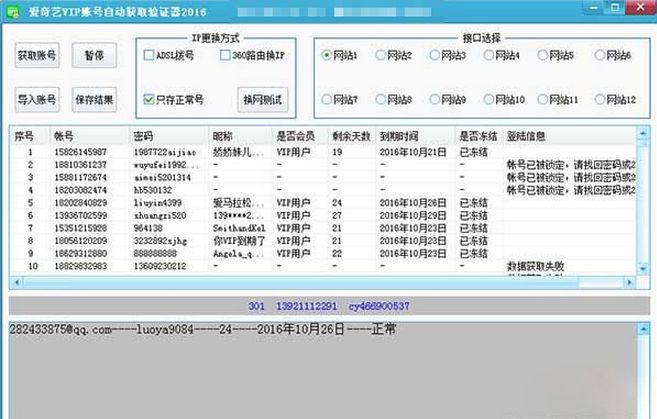Image resolution: width=657 pixels, height=419 pixels.
Task: Click the 暂停 button
Action: point(94,55)
